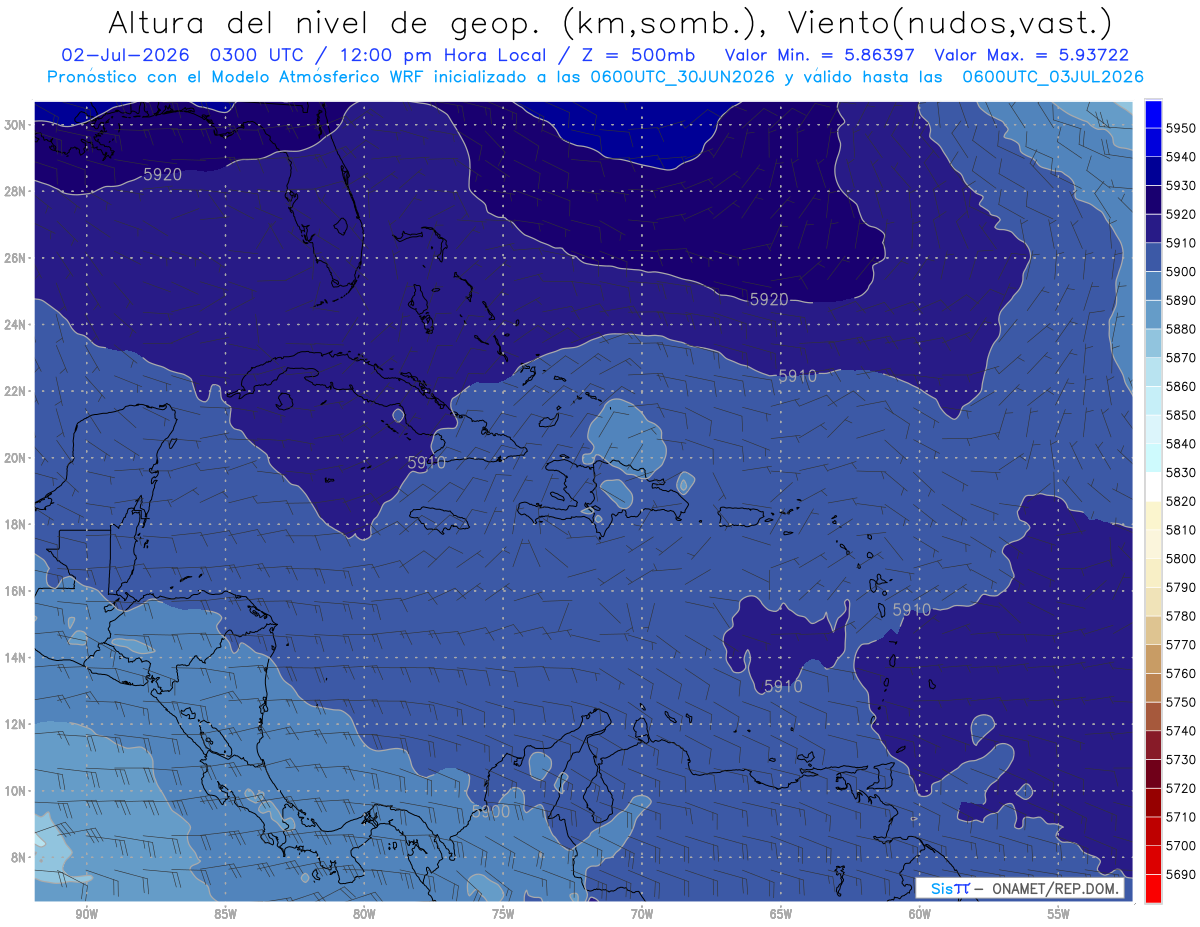This screenshot has width=1200, height=927.
Task: Click the 8N latitude axis label
Action: coord(18,857)
